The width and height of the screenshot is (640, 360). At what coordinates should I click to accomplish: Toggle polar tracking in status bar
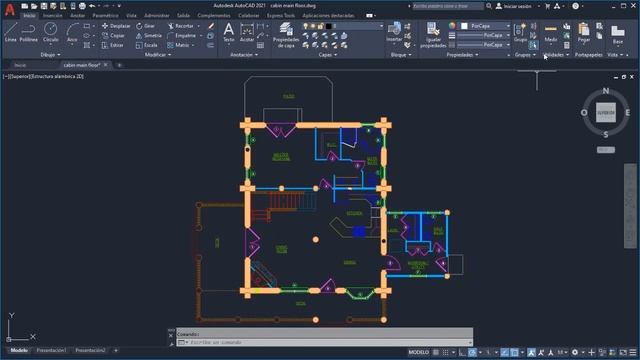pyautogui.click(x=472, y=352)
